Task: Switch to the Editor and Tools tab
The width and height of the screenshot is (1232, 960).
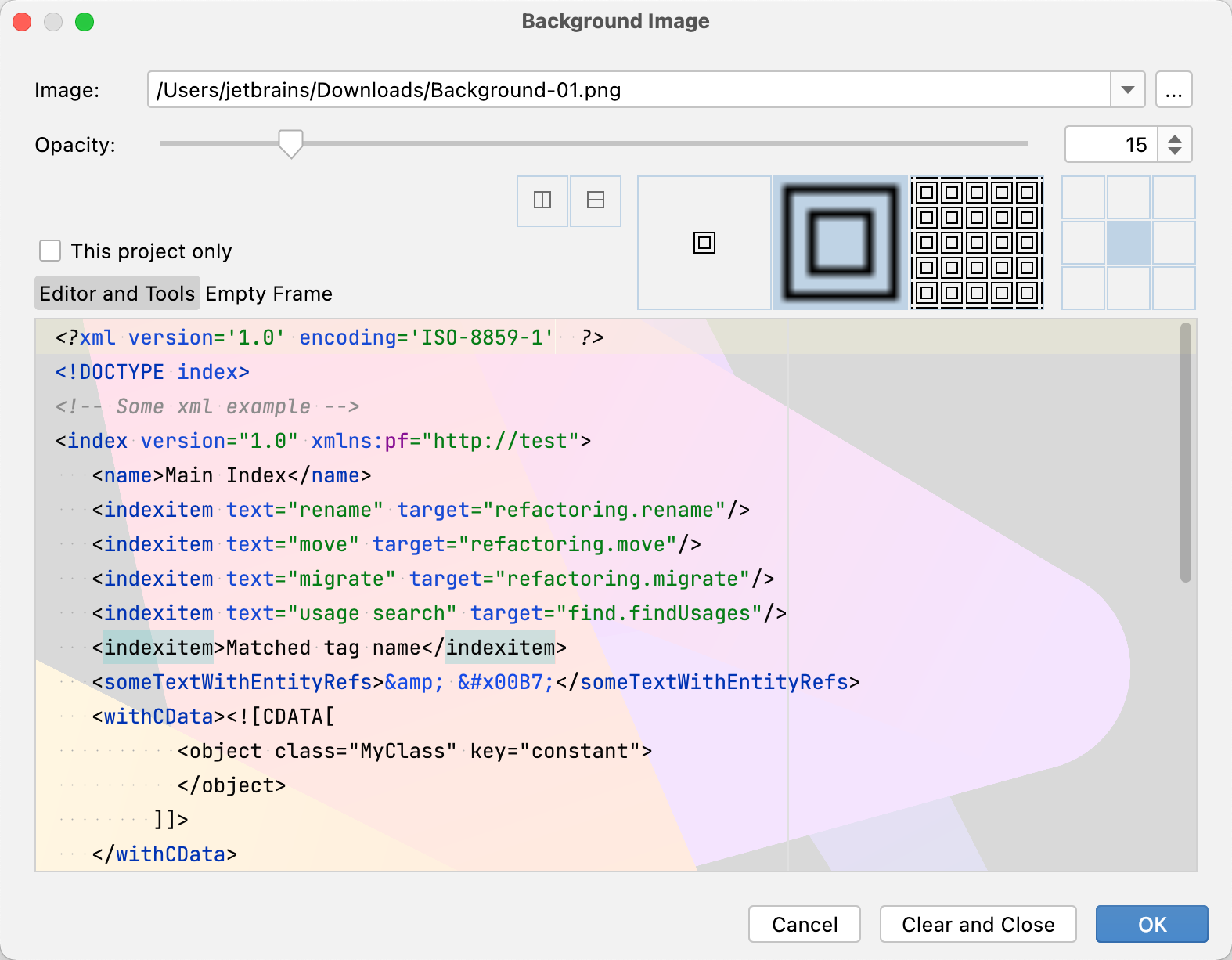Action: click(117, 294)
